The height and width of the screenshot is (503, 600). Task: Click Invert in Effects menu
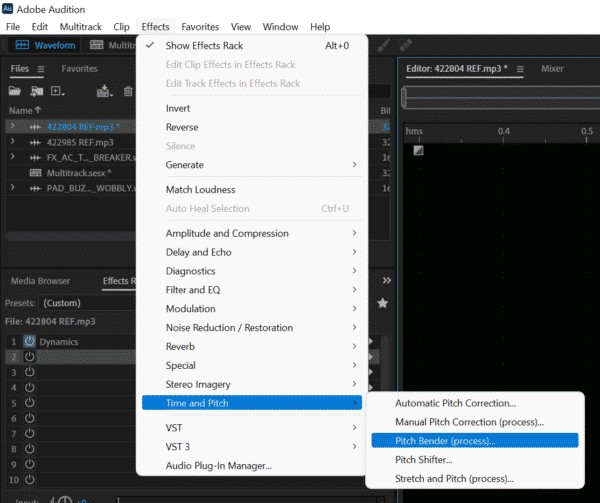pos(252,108)
